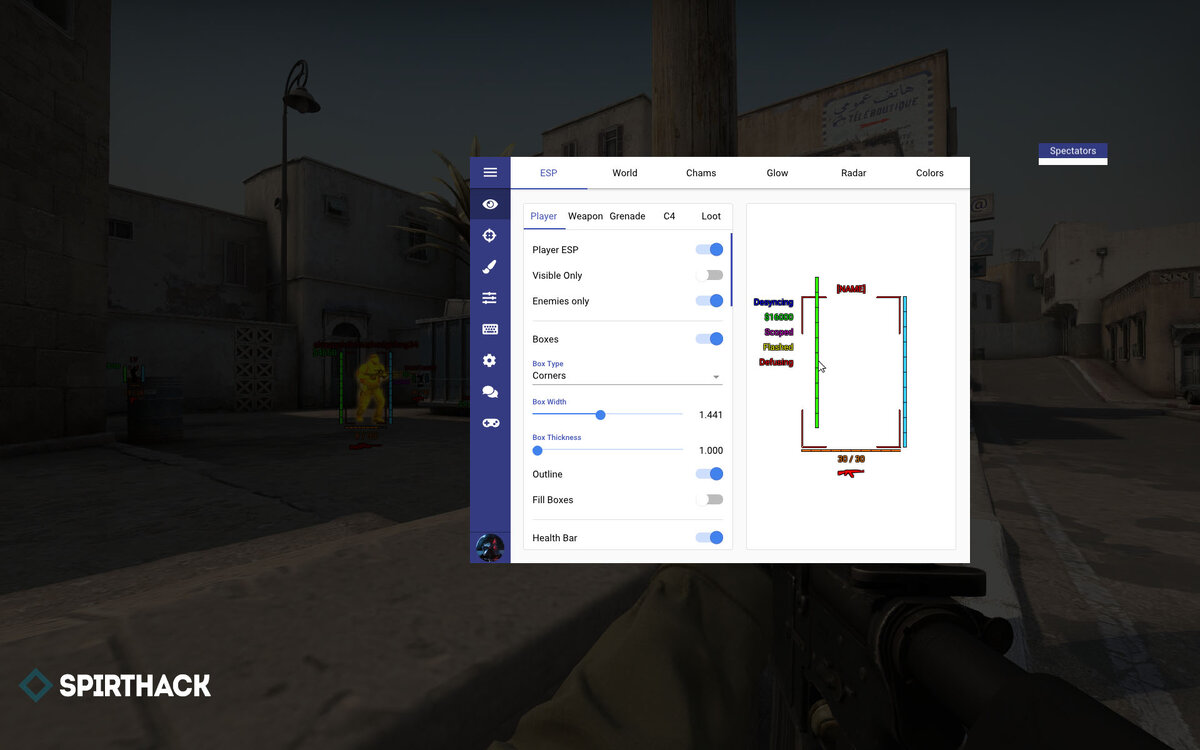
Task: Click the Spectators panel header
Action: coord(1072,151)
